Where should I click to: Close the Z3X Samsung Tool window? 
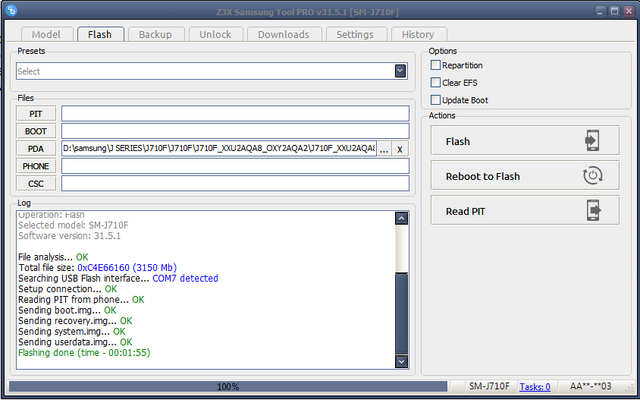629,11
